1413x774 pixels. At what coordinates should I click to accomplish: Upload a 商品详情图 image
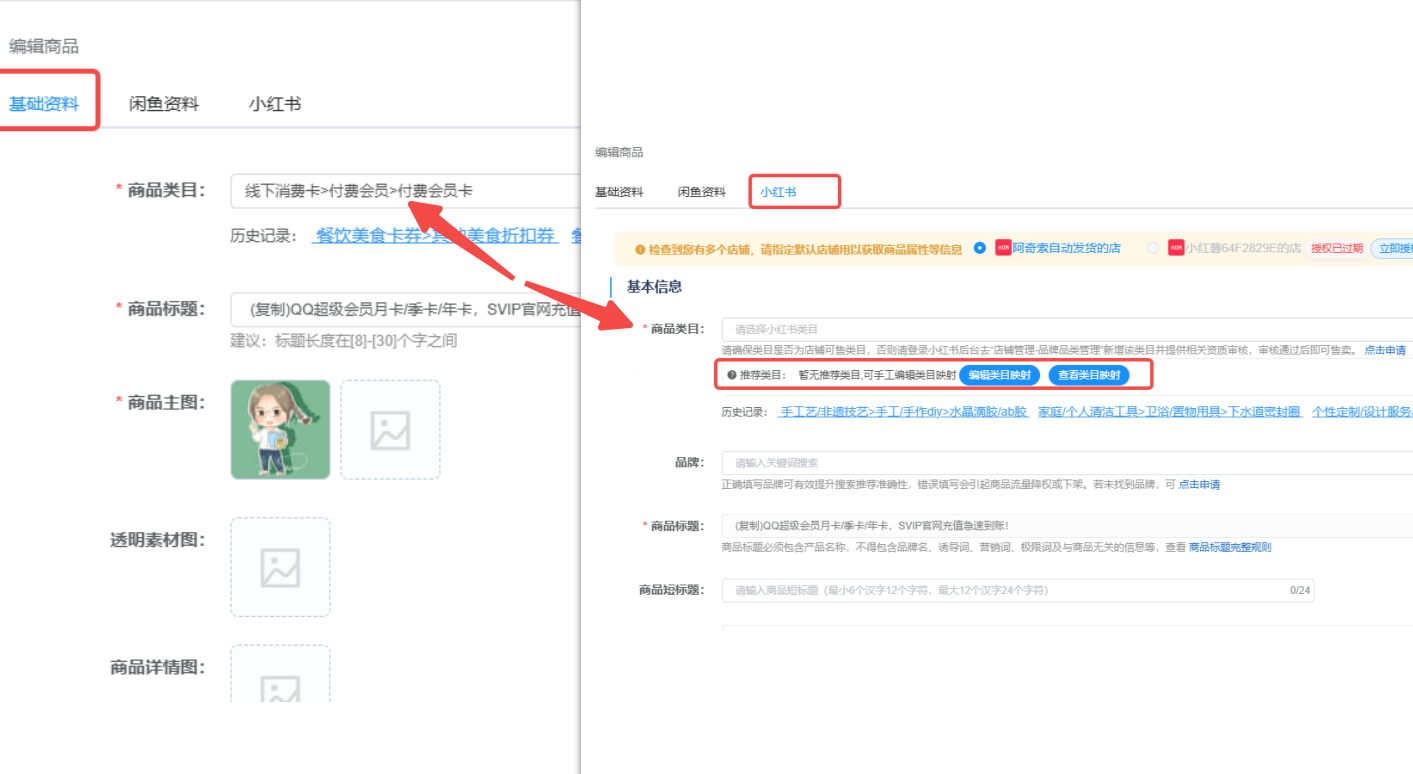pos(281,673)
